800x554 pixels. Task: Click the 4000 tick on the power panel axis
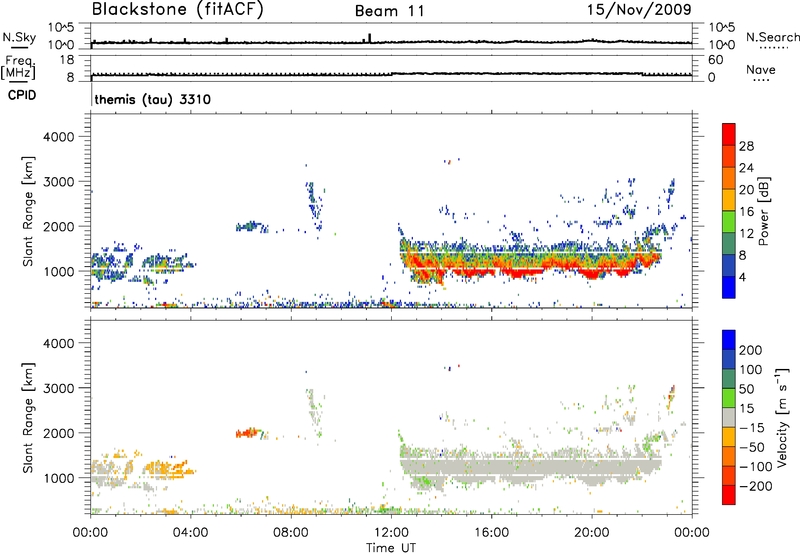[58, 137]
